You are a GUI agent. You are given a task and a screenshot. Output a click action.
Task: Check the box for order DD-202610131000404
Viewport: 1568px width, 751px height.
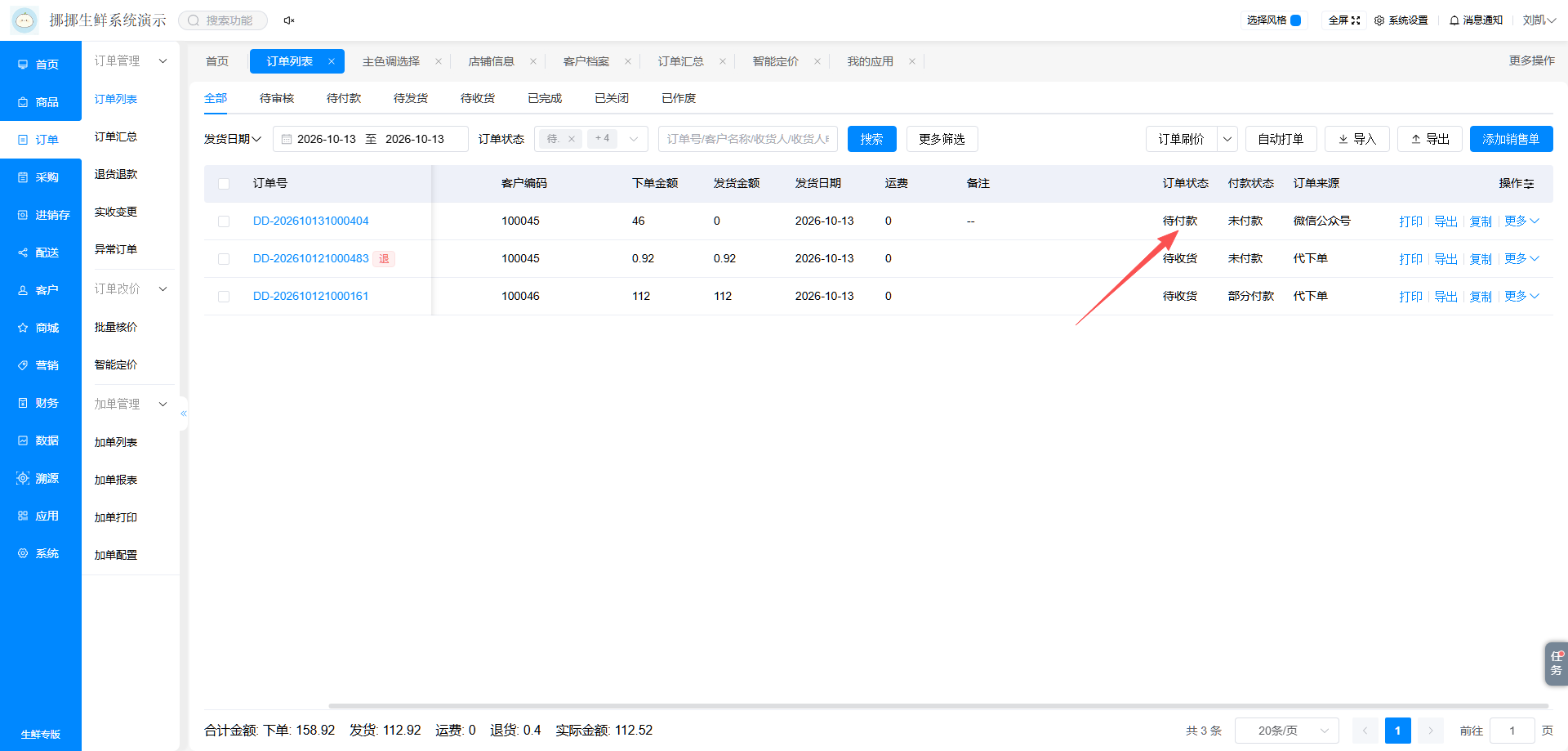(x=224, y=221)
